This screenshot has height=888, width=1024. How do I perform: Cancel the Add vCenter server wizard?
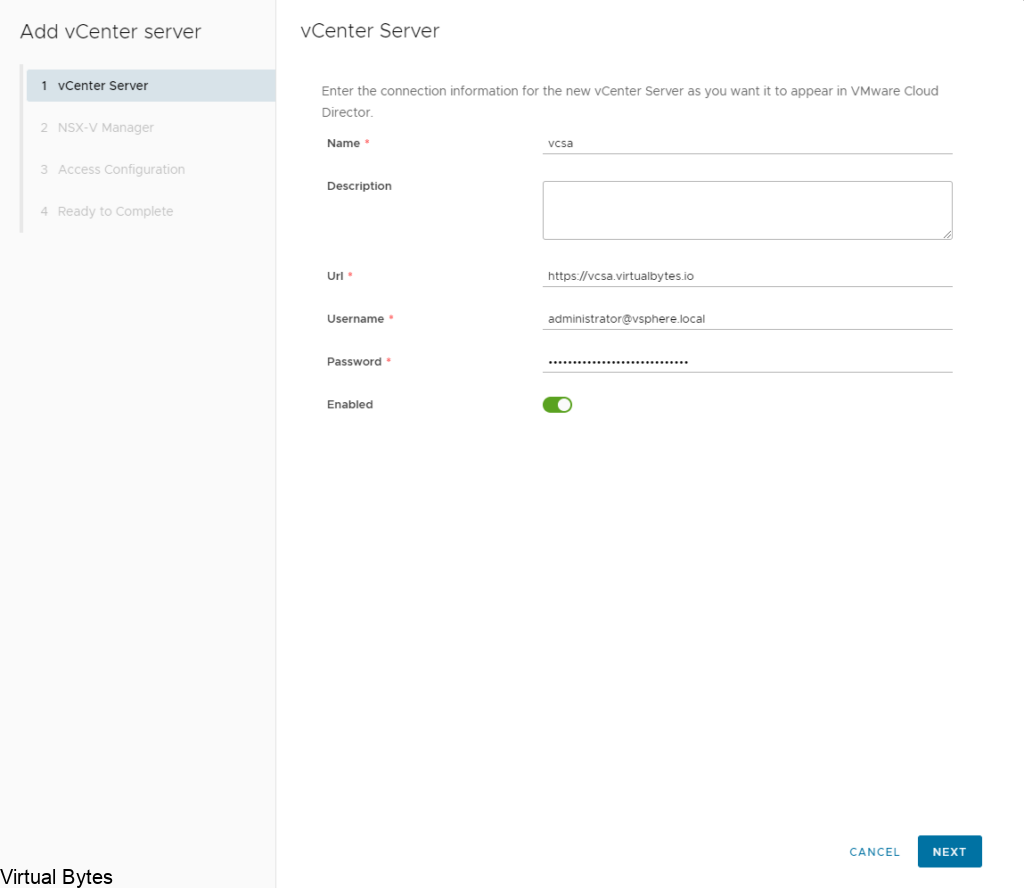click(874, 851)
